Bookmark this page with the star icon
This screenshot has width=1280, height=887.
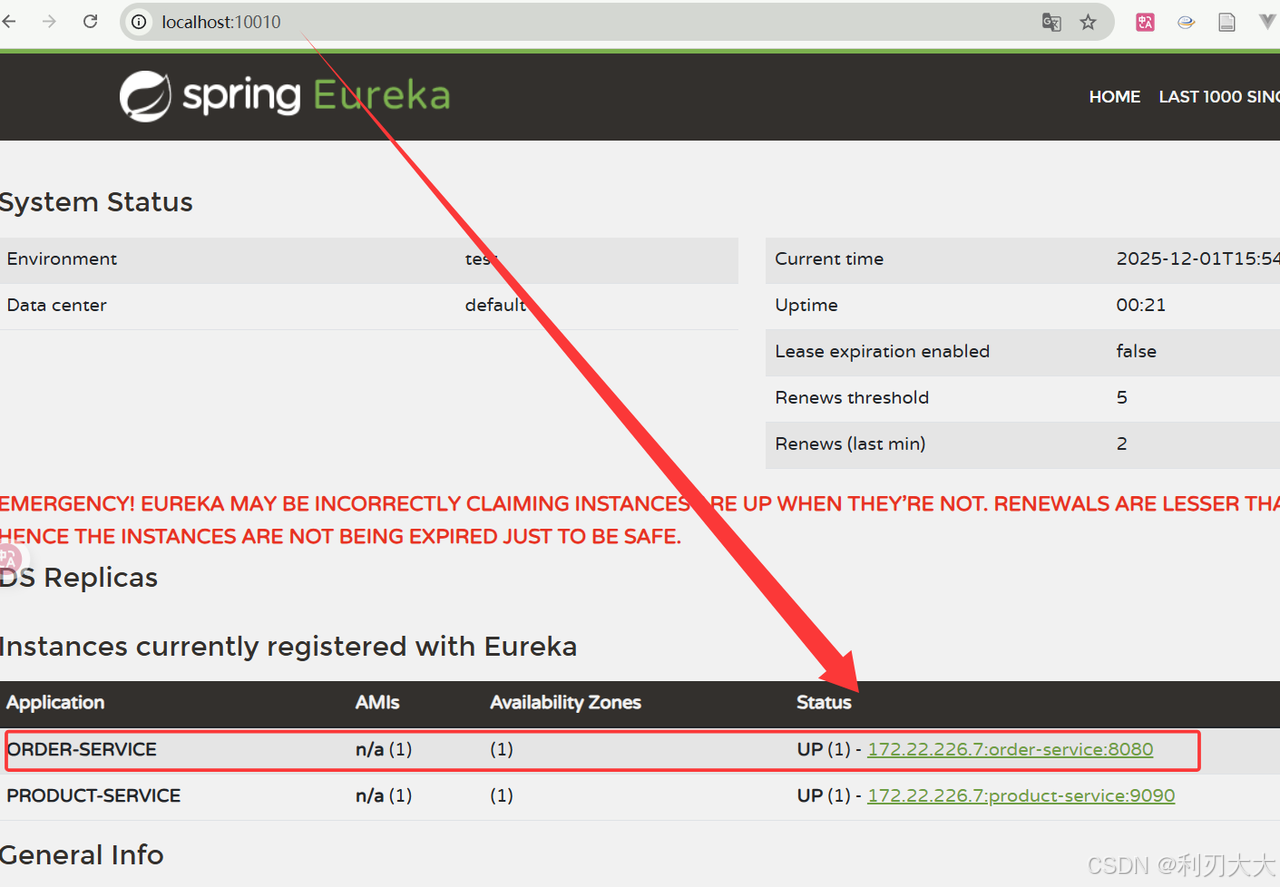1088,22
